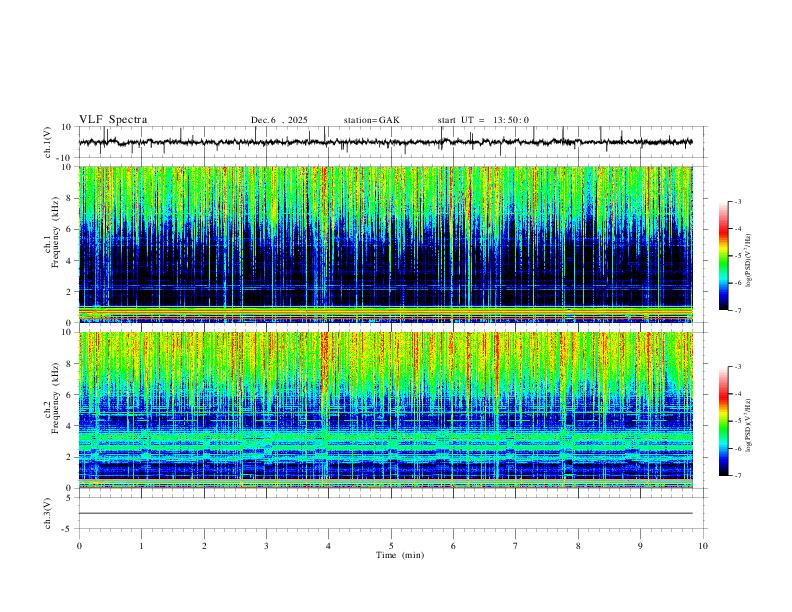Click the ch.1 "Frequency (kHz)" axis label
This screenshot has width=792, height=612.
(55, 230)
